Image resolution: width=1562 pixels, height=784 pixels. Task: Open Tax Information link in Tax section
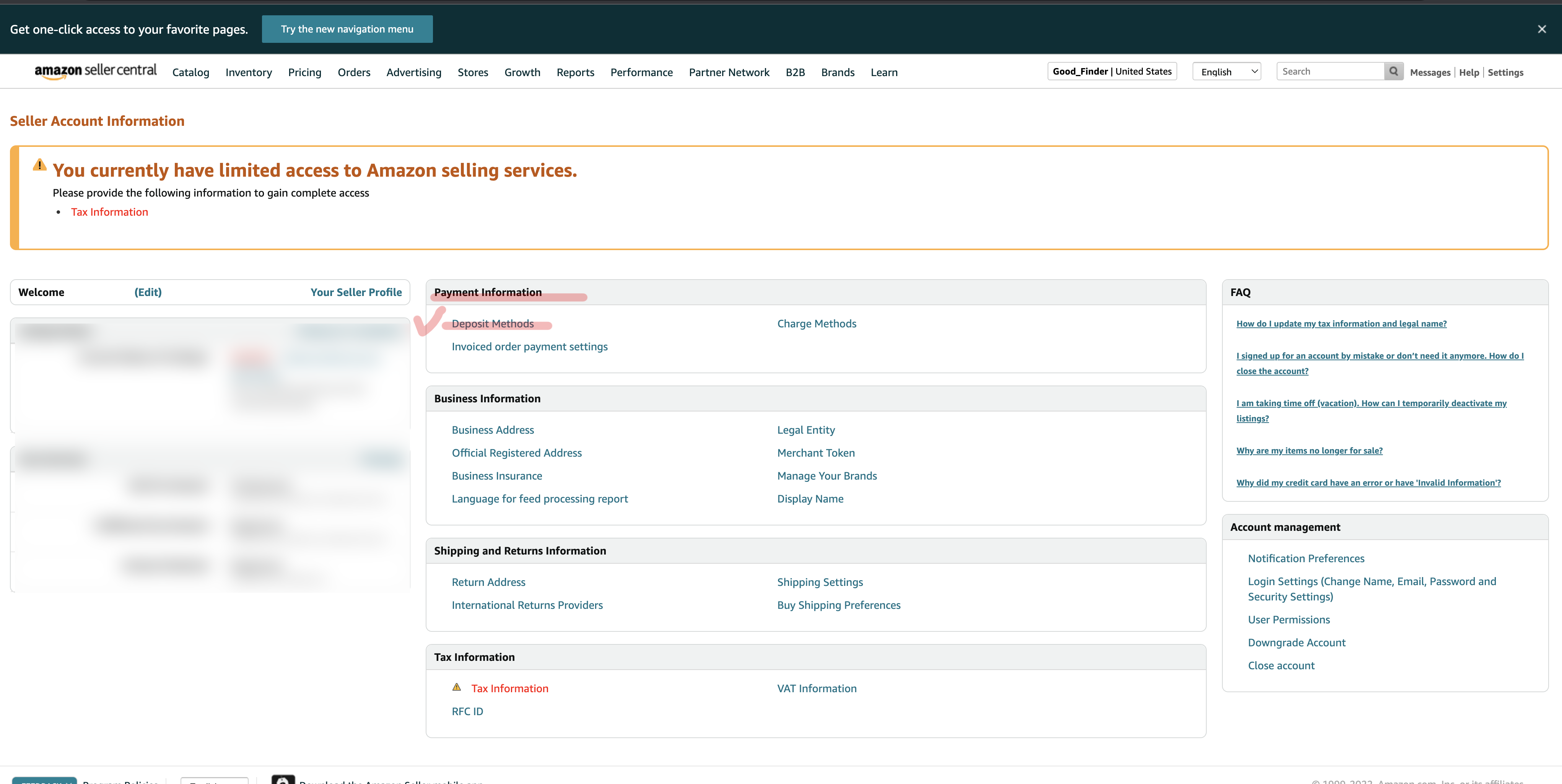point(509,688)
